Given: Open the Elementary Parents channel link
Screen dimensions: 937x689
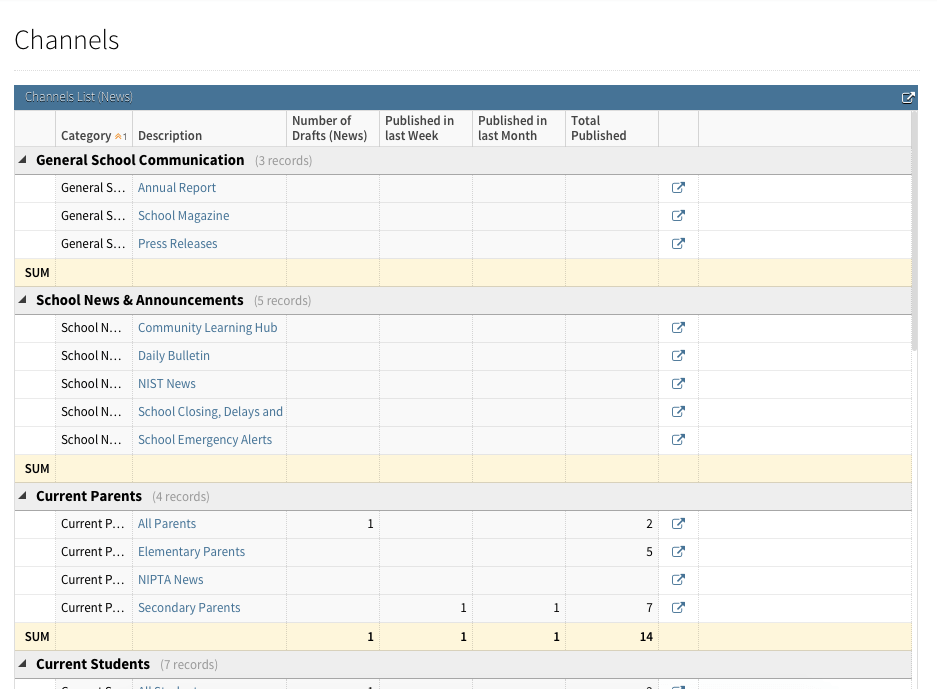Looking at the screenshot, I should [191, 552].
